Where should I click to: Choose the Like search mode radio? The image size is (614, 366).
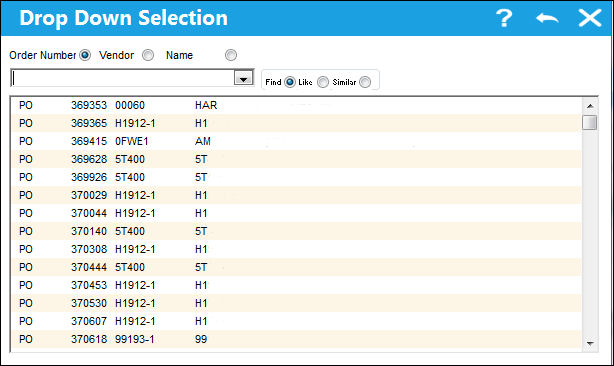[323, 82]
